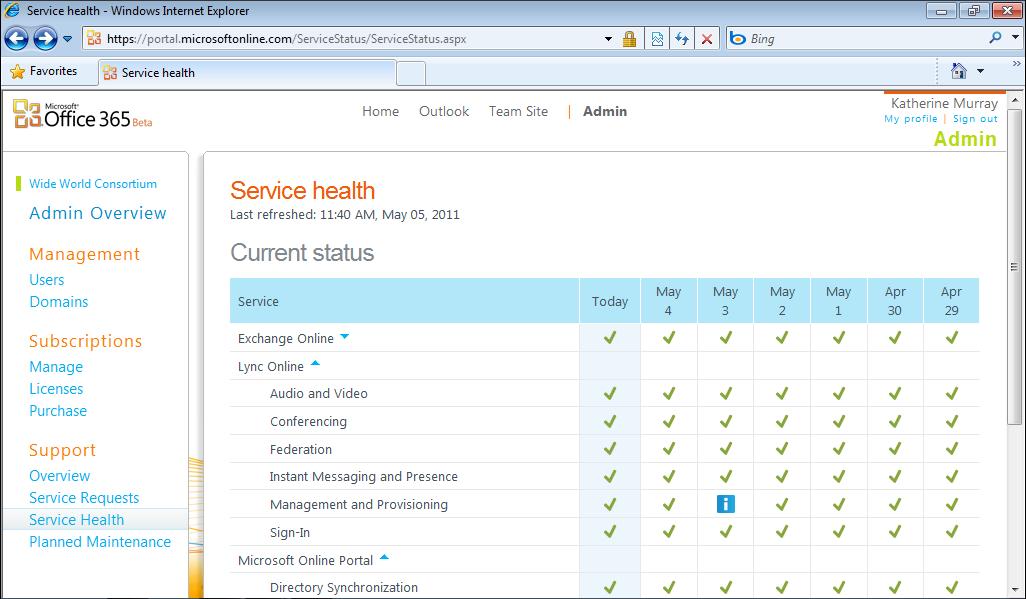Click the Office 365 Beta logo
Screen dimensions: 1026x599
82,115
